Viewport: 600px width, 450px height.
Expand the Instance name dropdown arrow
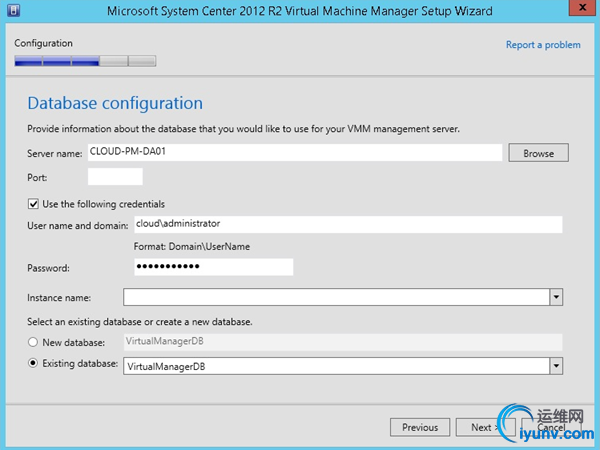click(x=556, y=297)
